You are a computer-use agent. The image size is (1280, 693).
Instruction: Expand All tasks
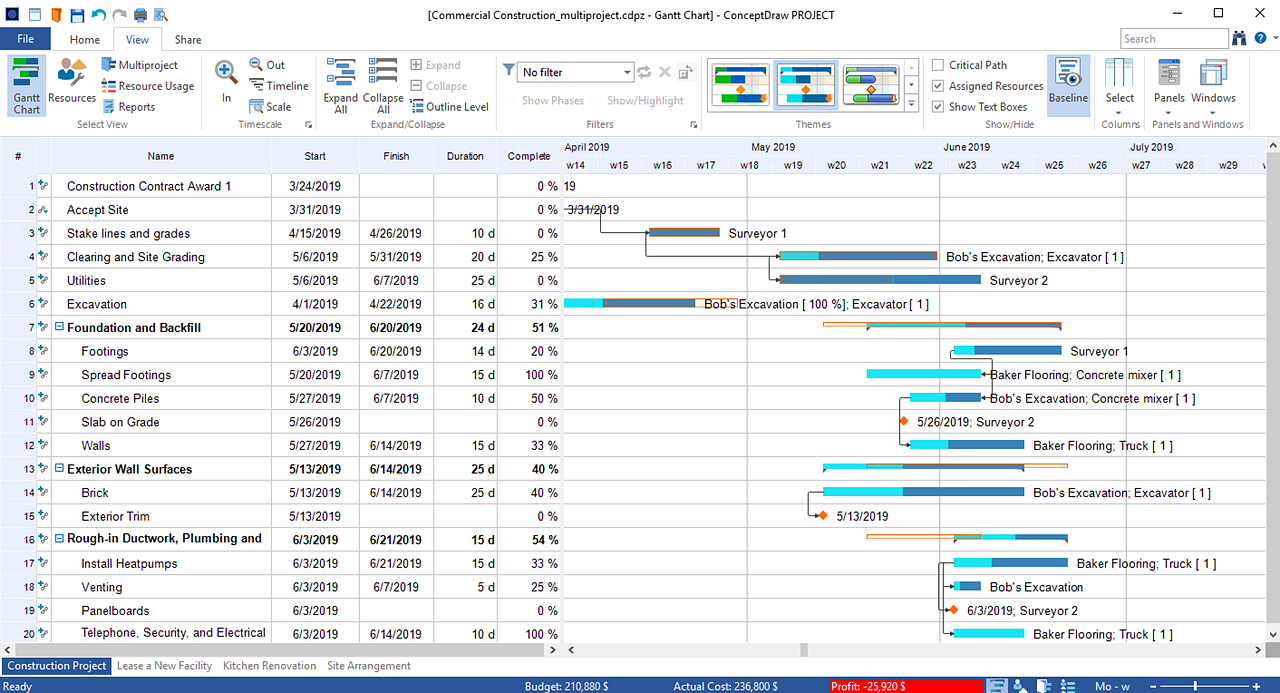tap(341, 85)
